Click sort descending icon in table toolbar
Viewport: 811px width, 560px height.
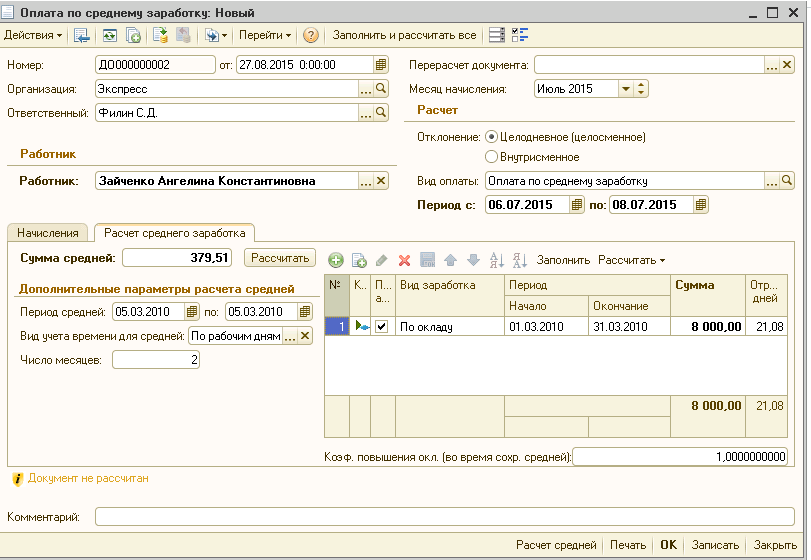(519, 260)
